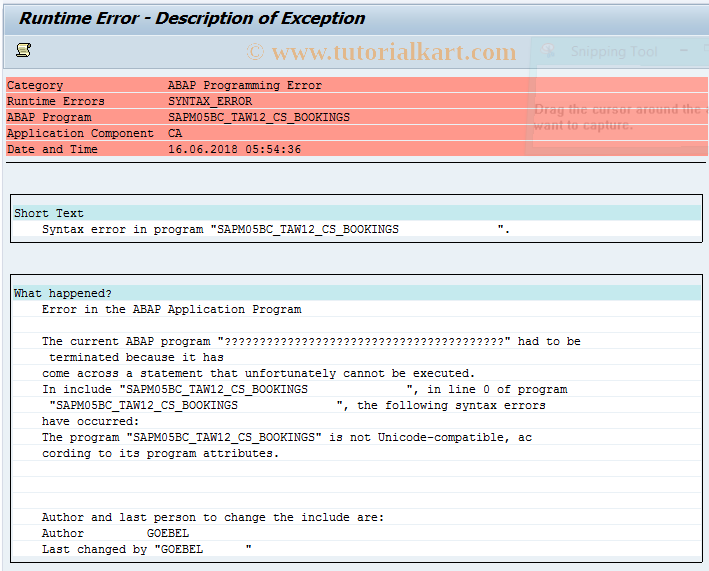
Task: Click the Snipping Tool window title
Action: (614, 51)
